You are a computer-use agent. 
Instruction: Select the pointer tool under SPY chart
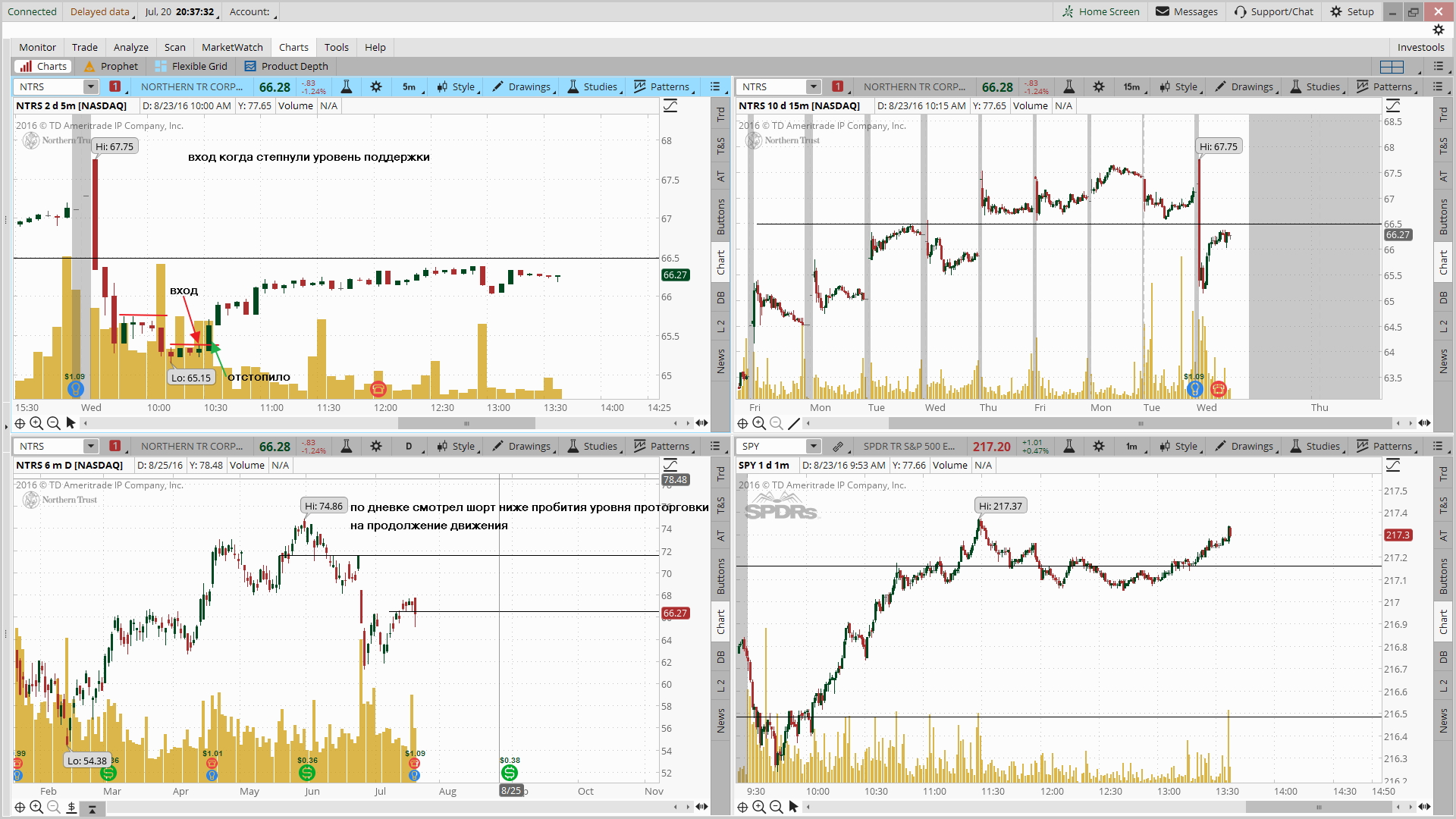pos(793,807)
